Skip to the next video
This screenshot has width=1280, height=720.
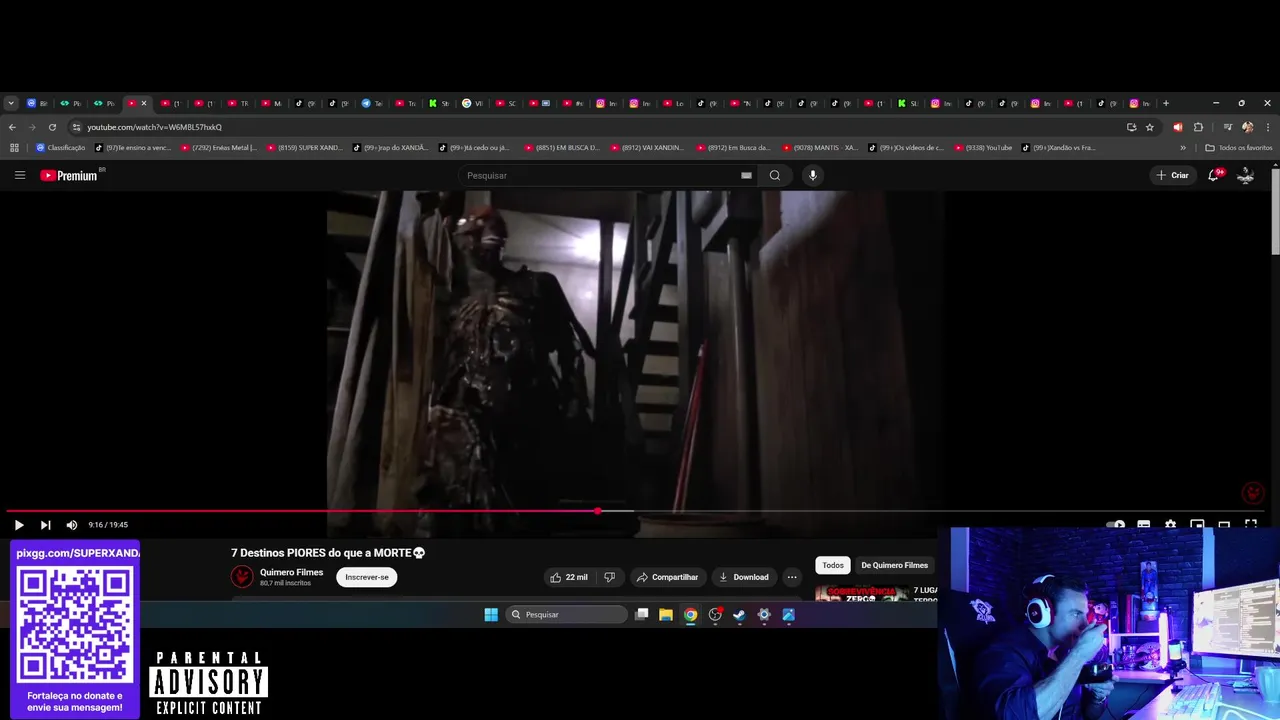tap(45, 525)
